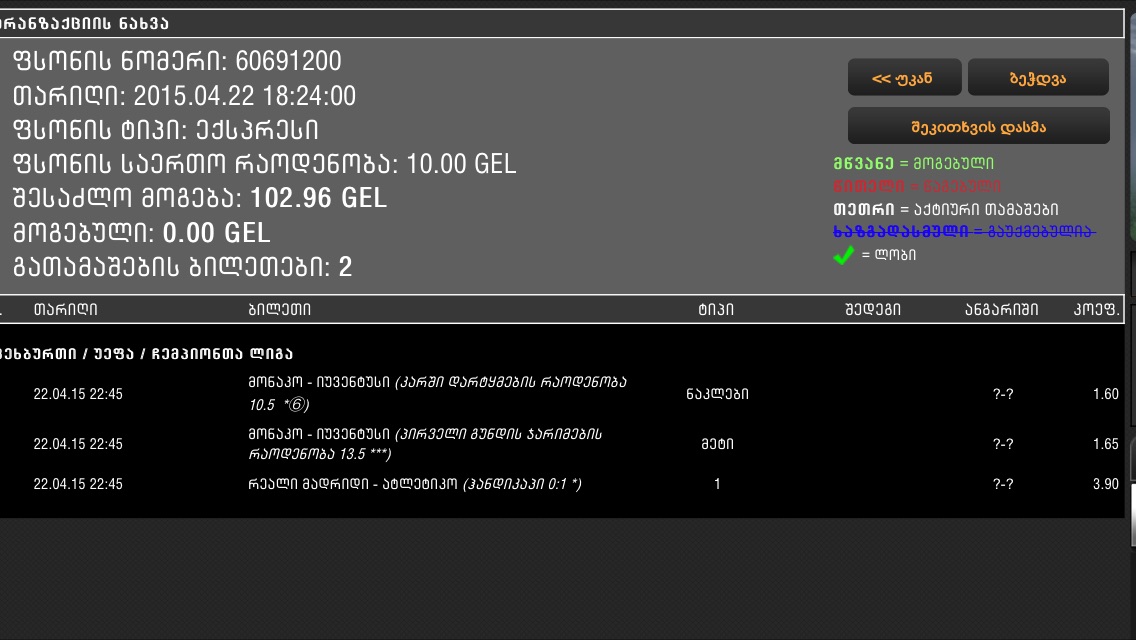Click the ?-? score in მეტი row
Image resolution: width=1136 pixels, height=640 pixels.
pos(1003,444)
